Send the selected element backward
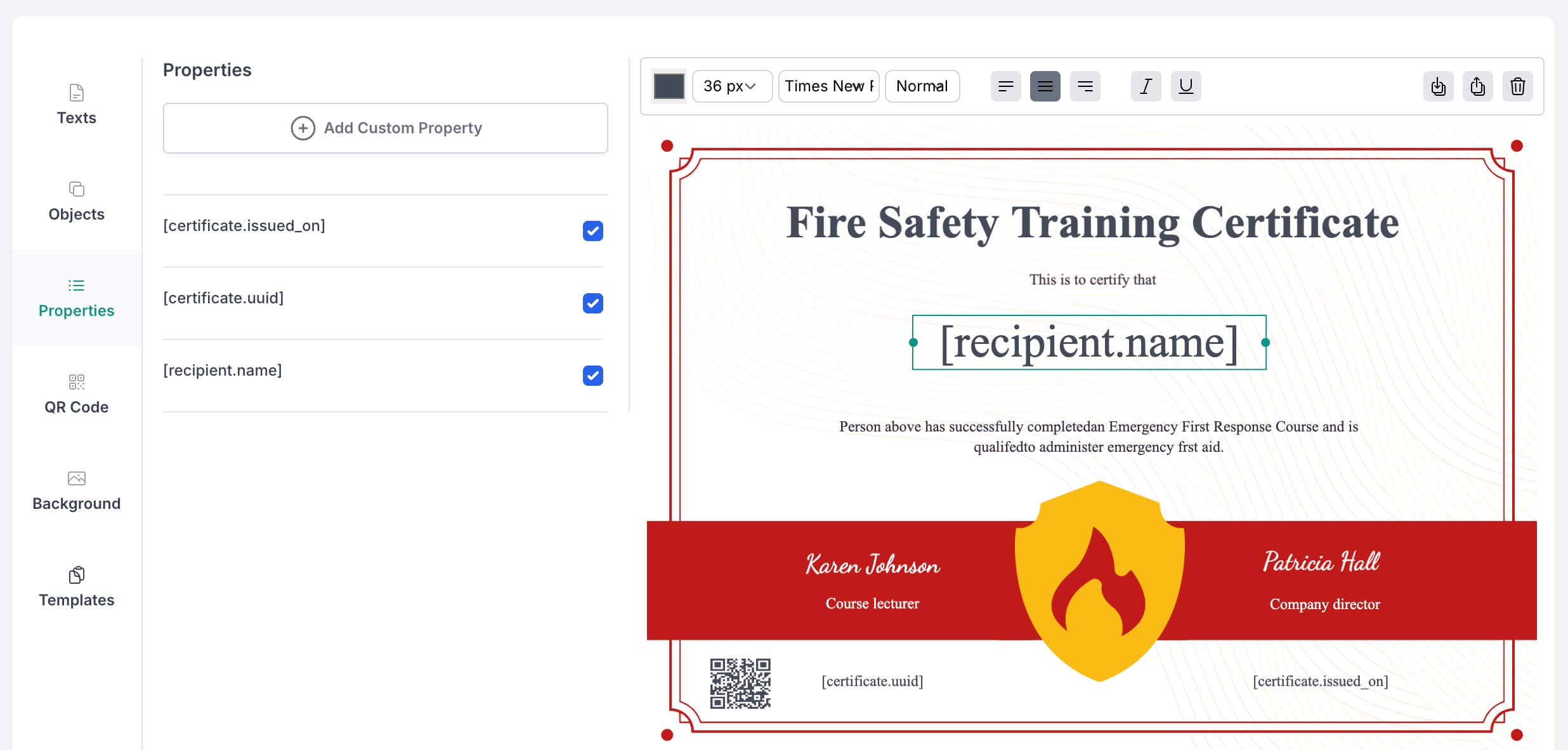Viewport: 1568px width, 750px height. (x=1438, y=86)
